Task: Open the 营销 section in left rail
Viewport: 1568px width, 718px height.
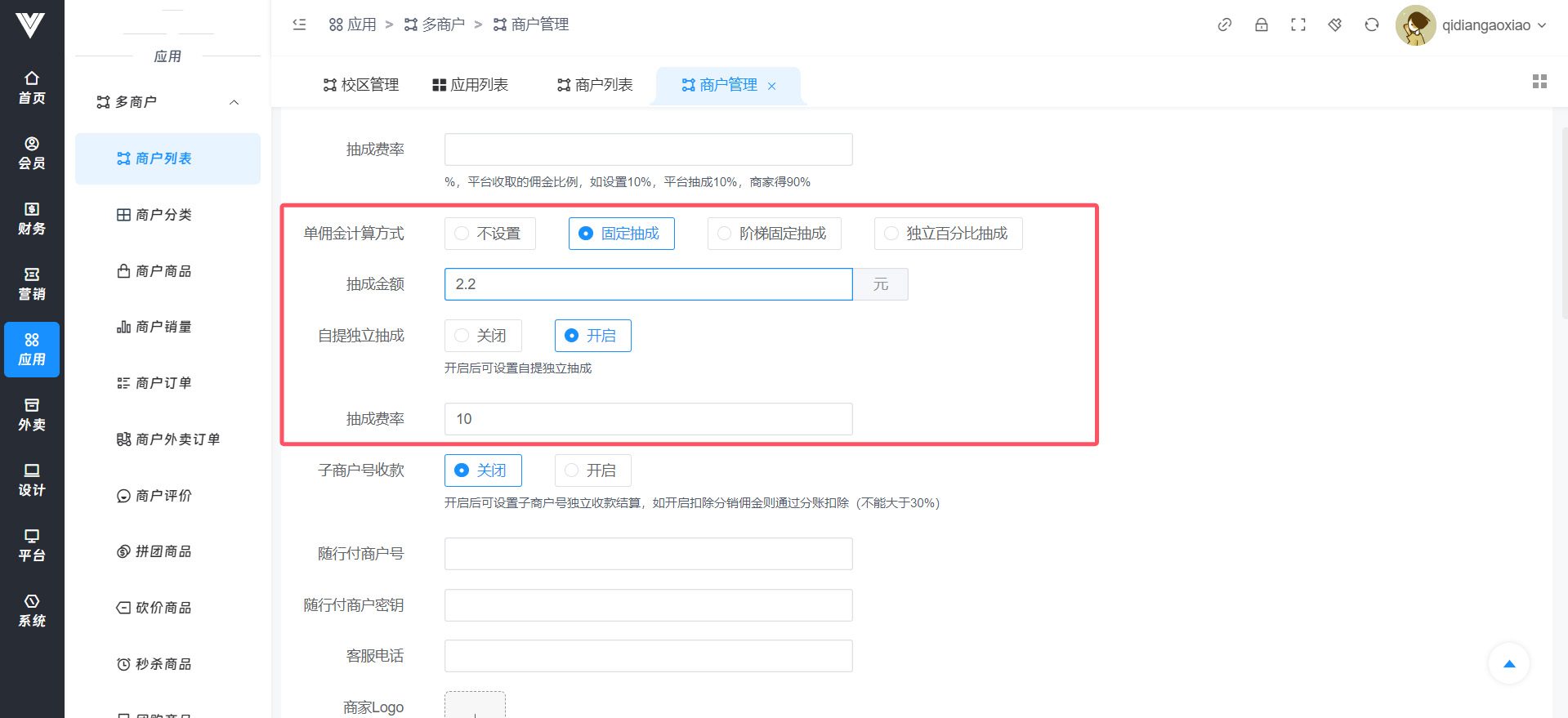Action: pos(32,284)
